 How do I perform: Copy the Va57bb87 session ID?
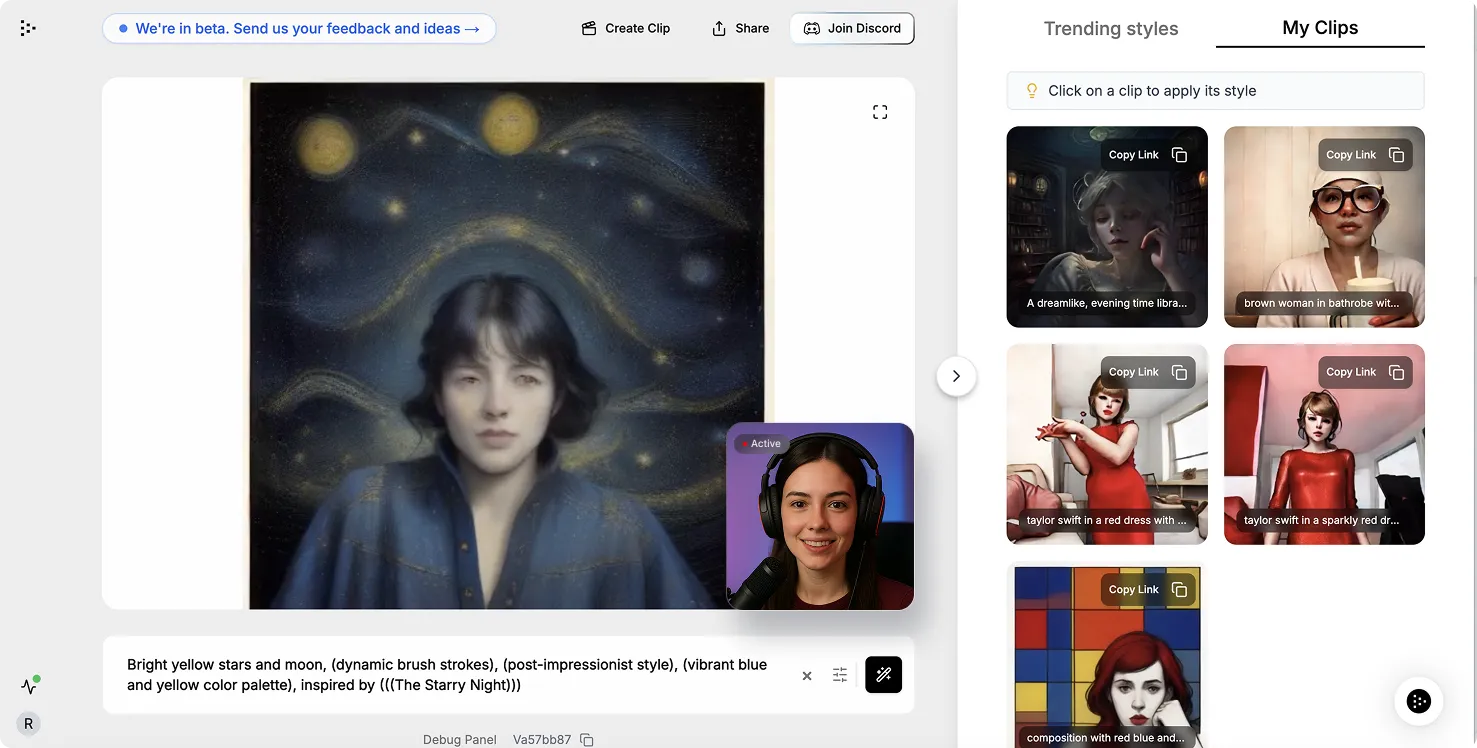[587, 740]
